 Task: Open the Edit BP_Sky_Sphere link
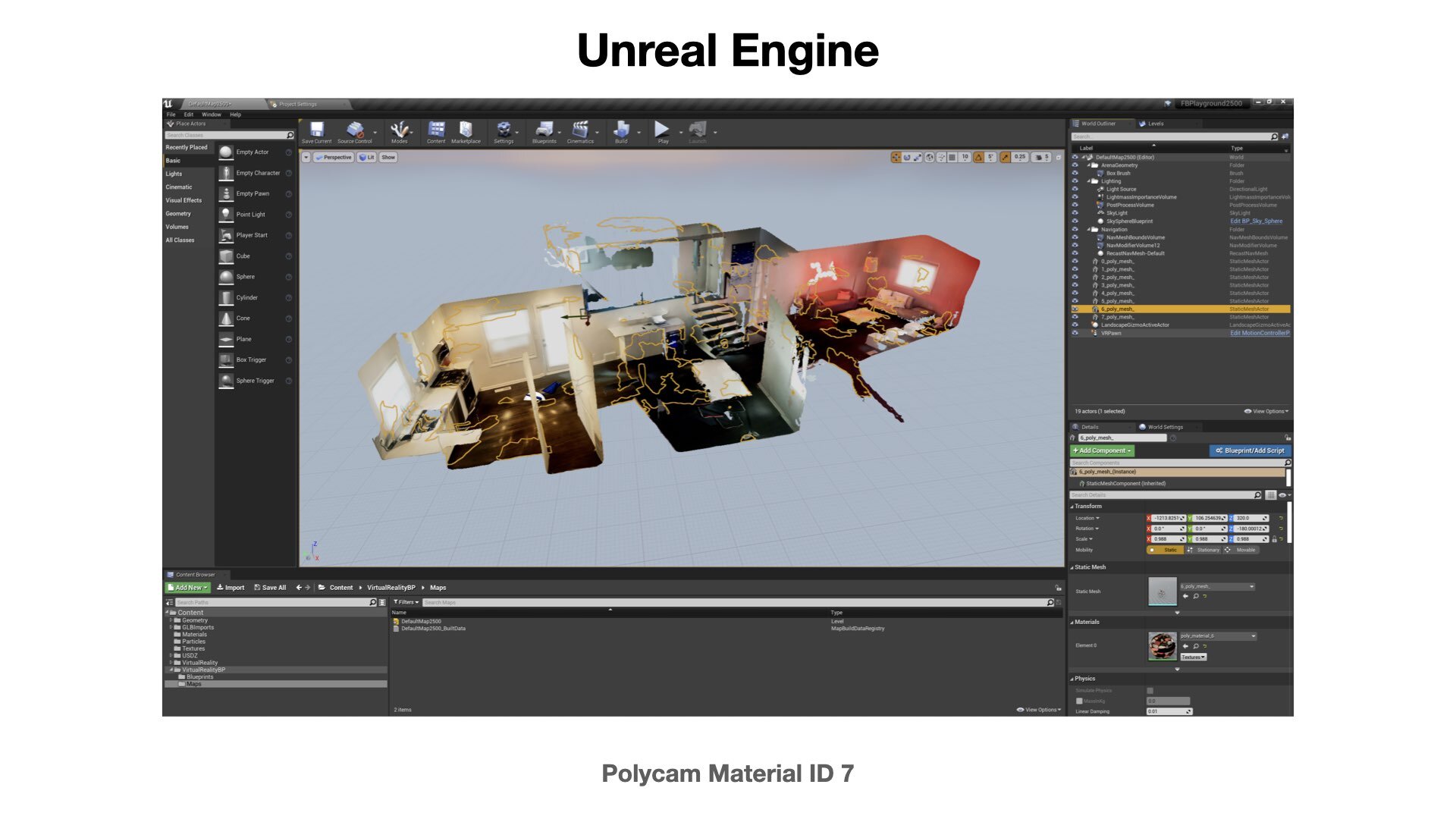pos(1256,221)
